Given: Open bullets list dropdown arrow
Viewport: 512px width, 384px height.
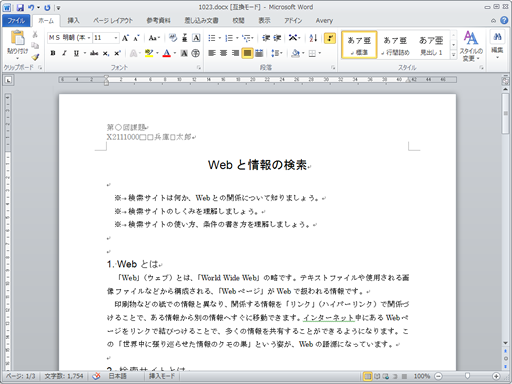Looking at the screenshot, I should point(220,38).
